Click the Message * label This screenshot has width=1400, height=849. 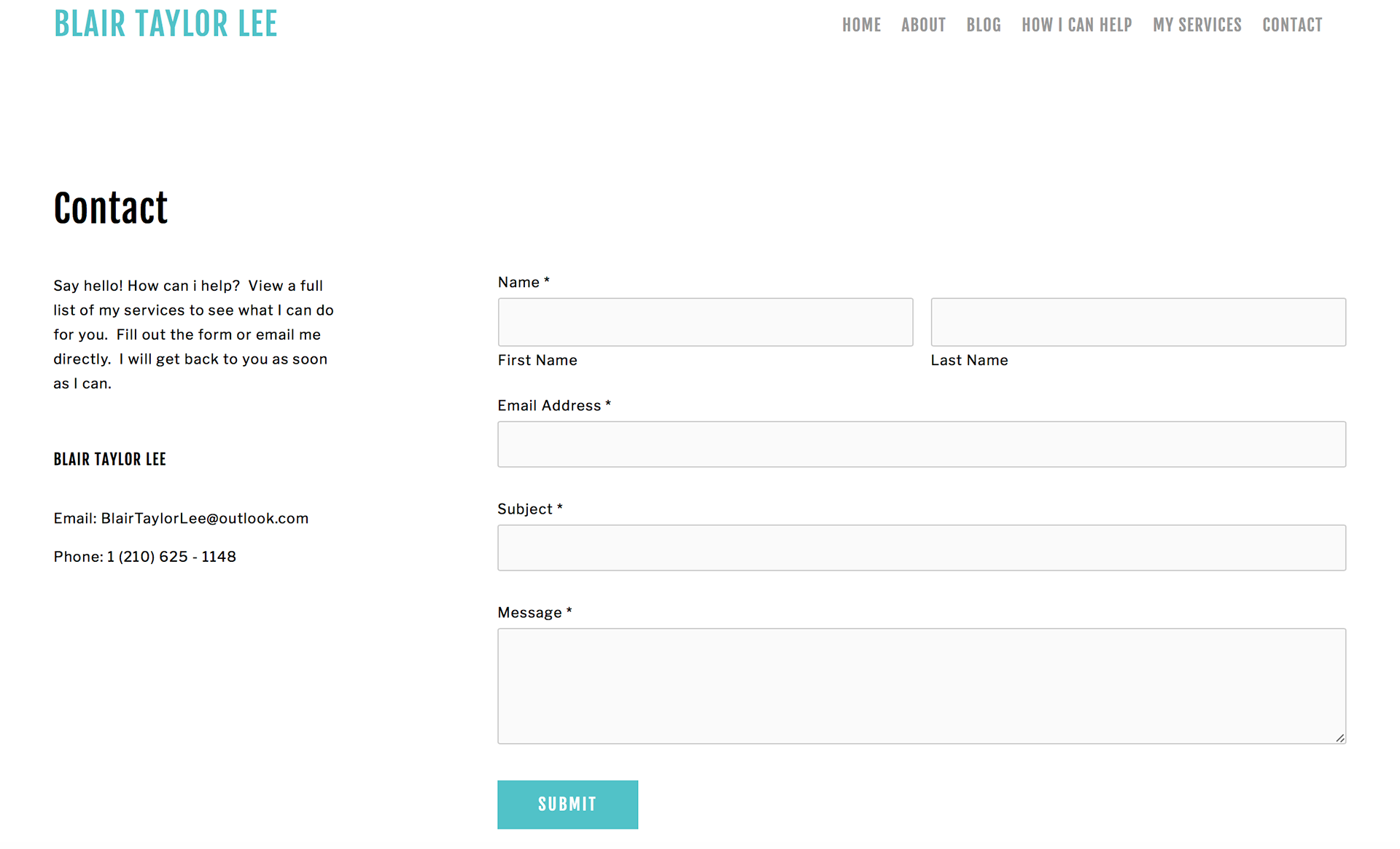pyautogui.click(x=534, y=612)
